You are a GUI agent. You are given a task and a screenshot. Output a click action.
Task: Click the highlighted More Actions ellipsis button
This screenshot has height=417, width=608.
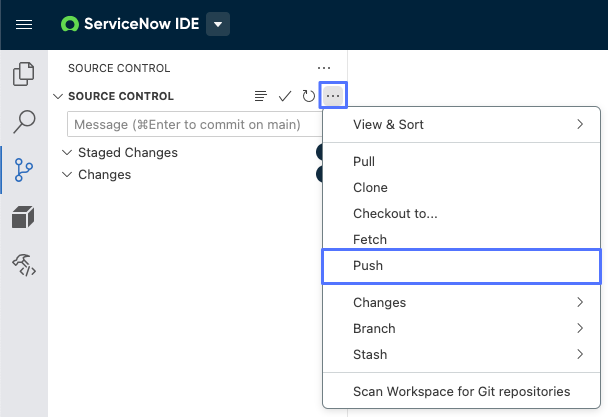coord(333,95)
